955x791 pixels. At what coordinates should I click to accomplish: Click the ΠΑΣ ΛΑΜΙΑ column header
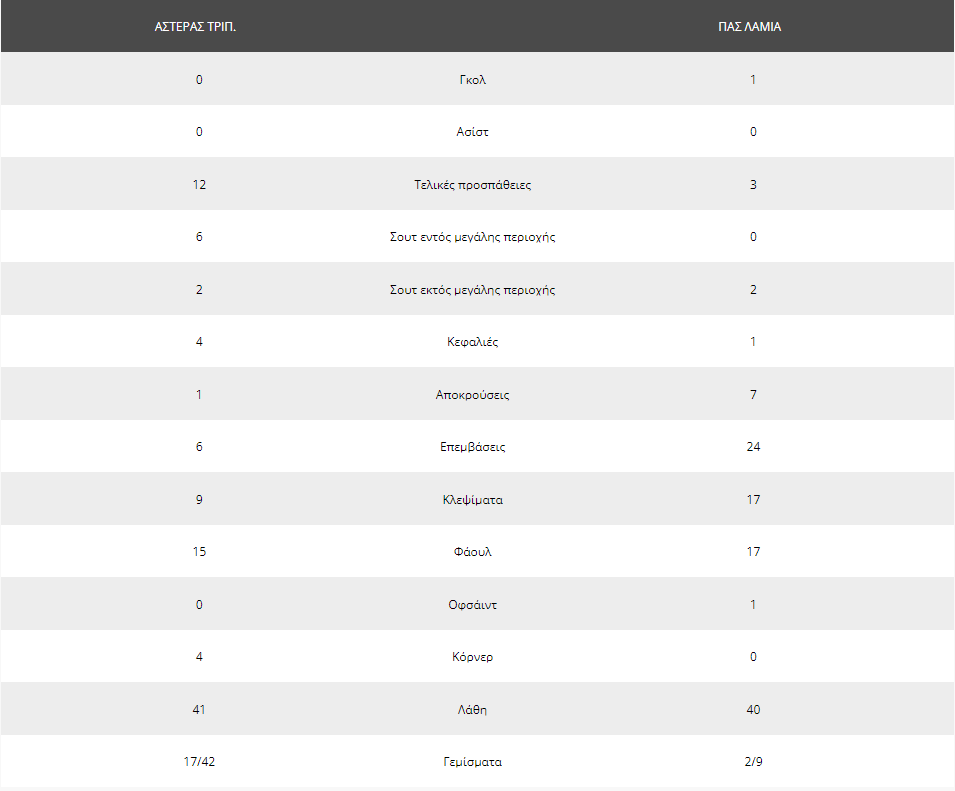tap(749, 27)
